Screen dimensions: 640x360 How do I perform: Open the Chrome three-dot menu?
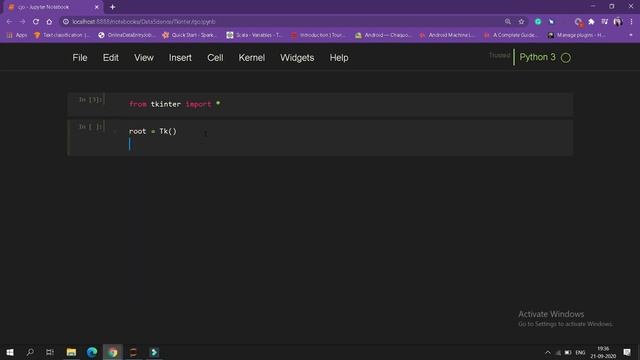(631, 22)
